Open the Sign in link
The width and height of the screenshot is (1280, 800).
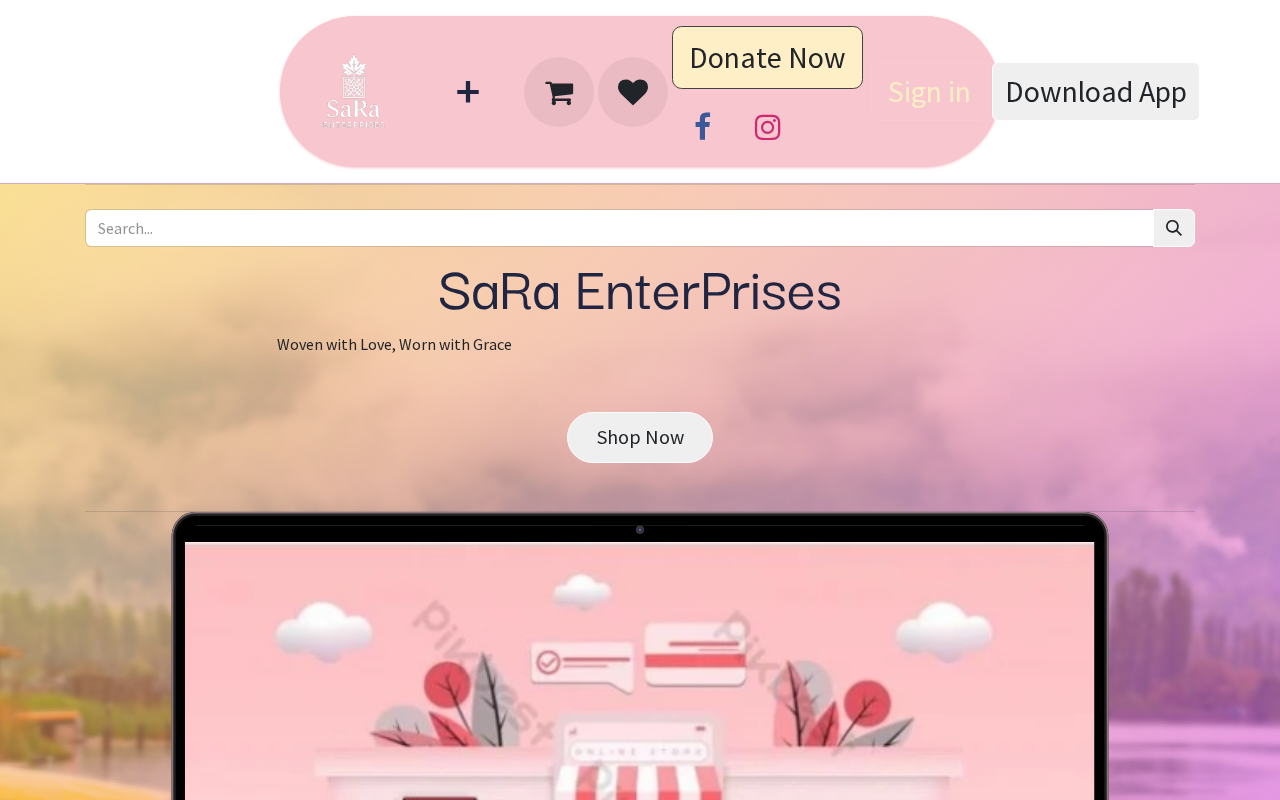coord(929,91)
